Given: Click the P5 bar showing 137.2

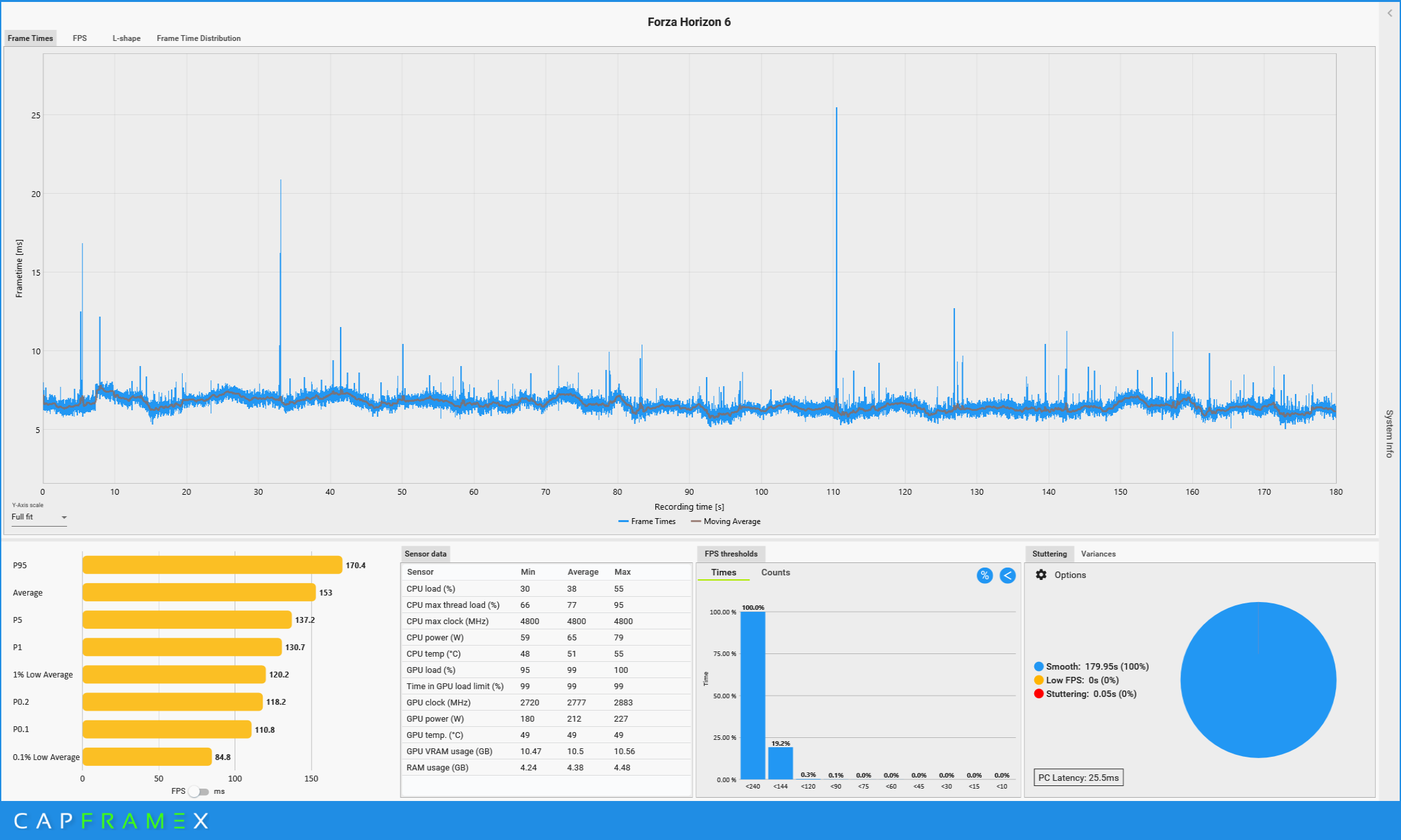Looking at the screenshot, I should tap(187, 620).
